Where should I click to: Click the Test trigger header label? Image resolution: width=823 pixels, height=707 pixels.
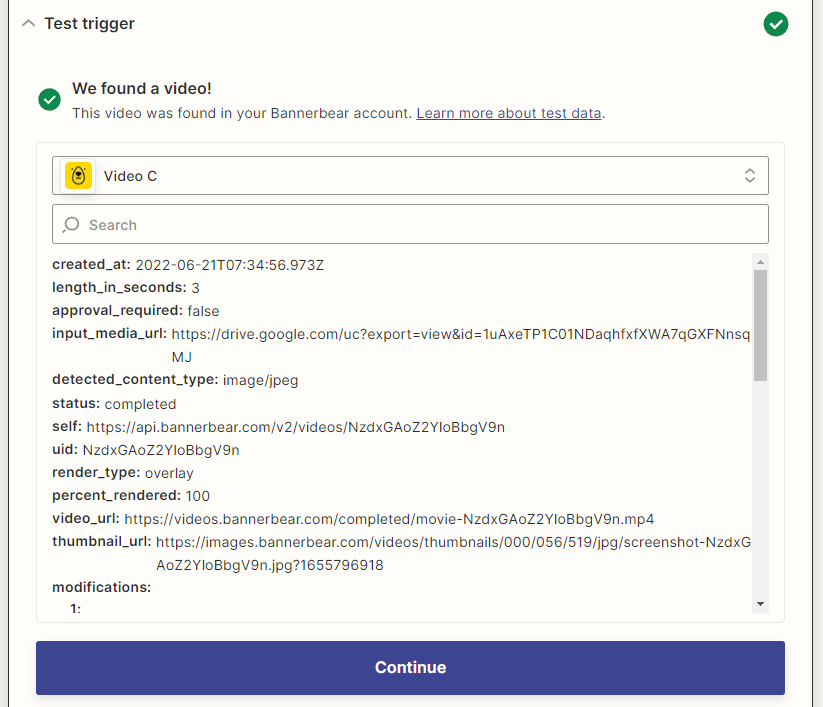click(87, 22)
